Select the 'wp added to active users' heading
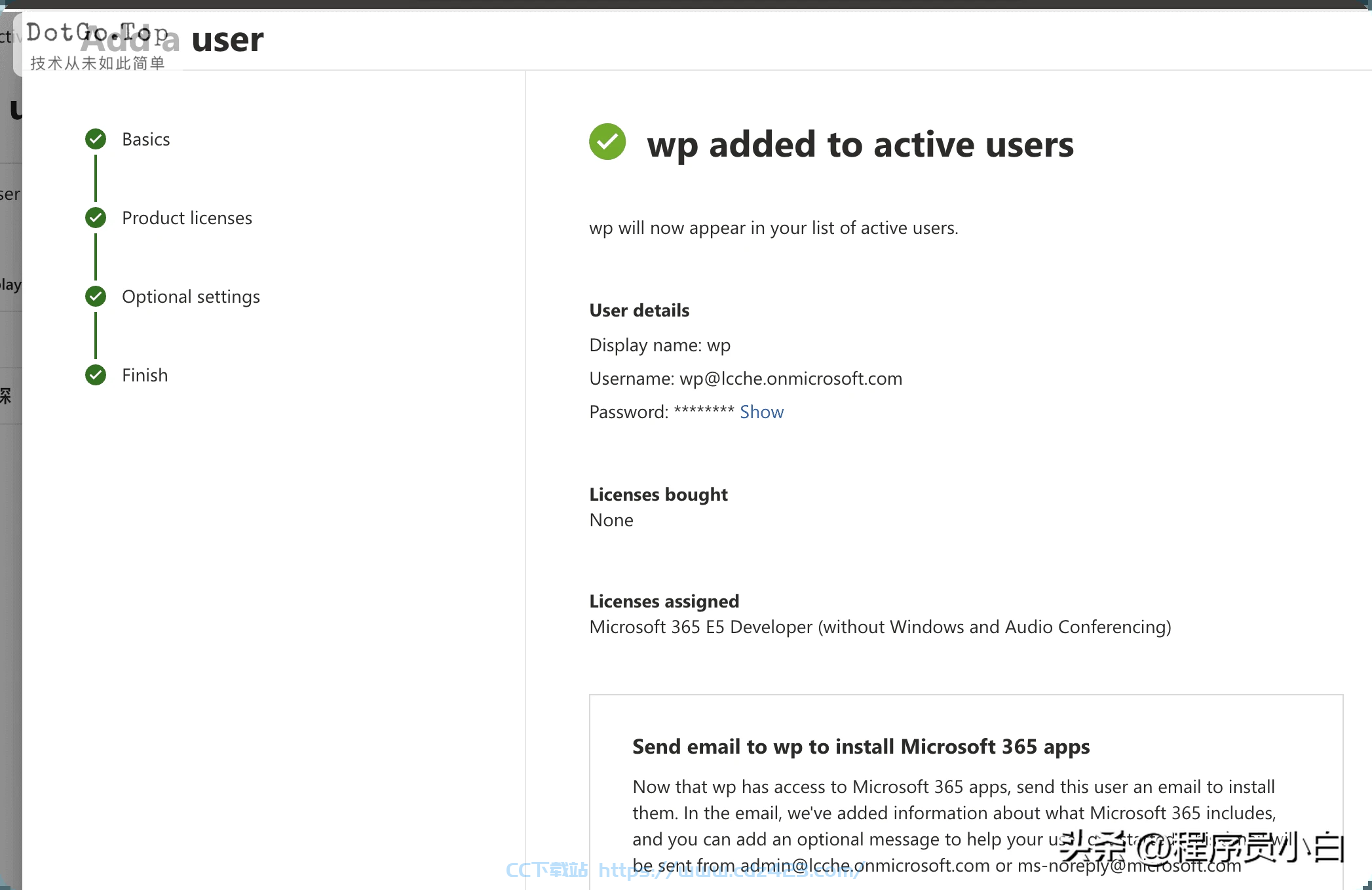Image resolution: width=1372 pixels, height=890 pixels. pos(860,145)
